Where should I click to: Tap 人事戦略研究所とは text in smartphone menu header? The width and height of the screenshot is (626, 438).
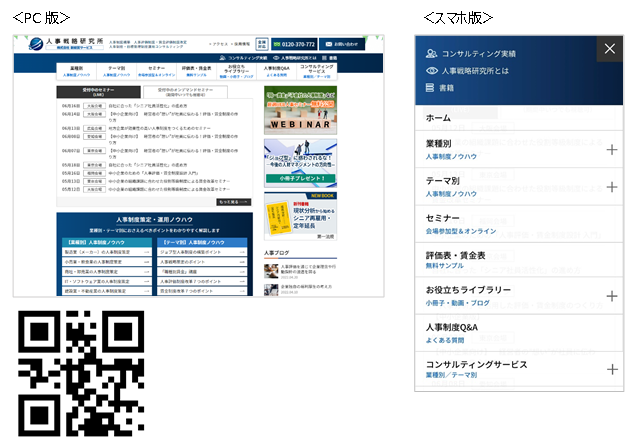tap(475, 71)
